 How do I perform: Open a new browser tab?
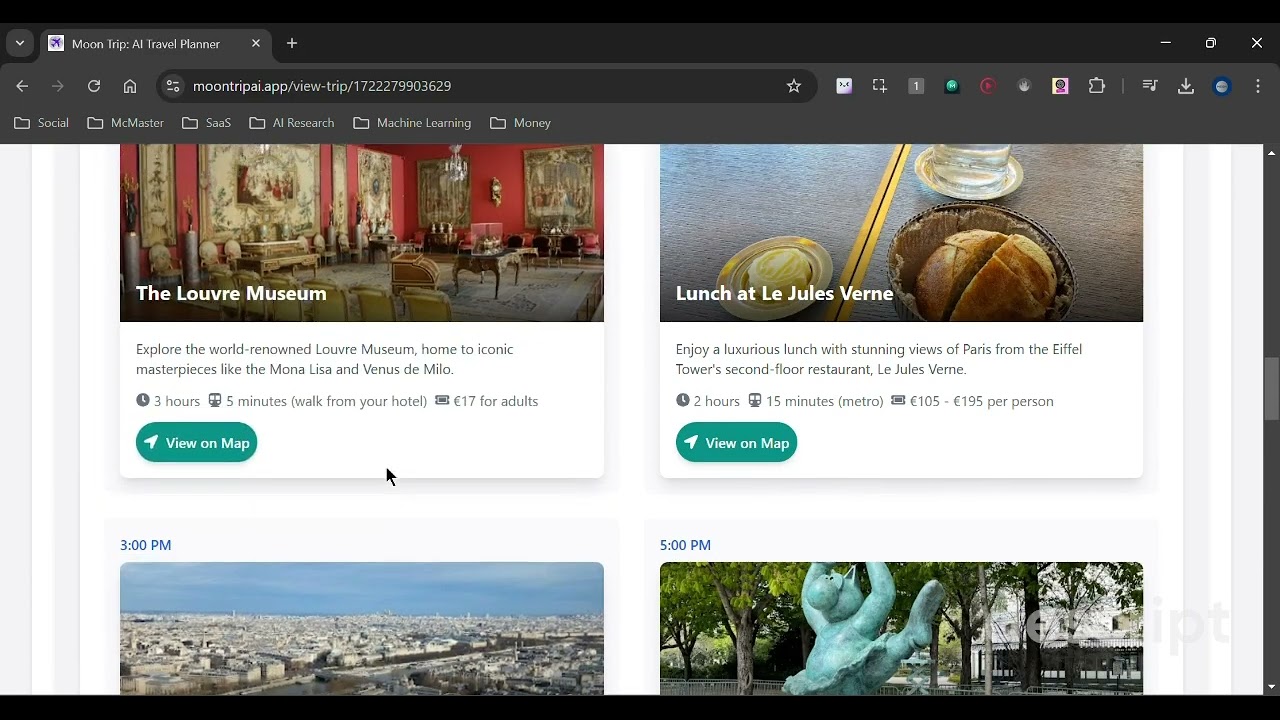coord(292,44)
